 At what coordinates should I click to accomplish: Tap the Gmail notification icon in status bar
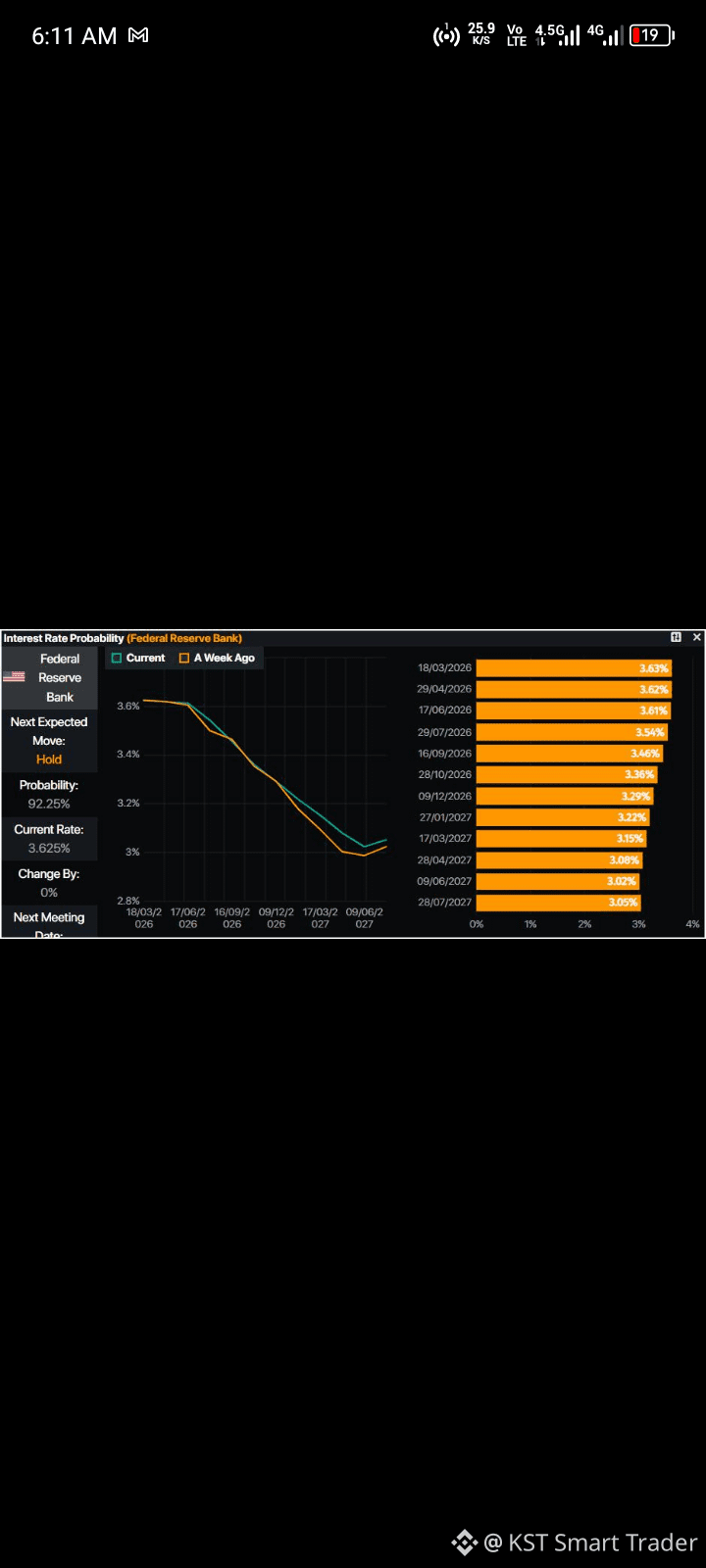[x=138, y=35]
